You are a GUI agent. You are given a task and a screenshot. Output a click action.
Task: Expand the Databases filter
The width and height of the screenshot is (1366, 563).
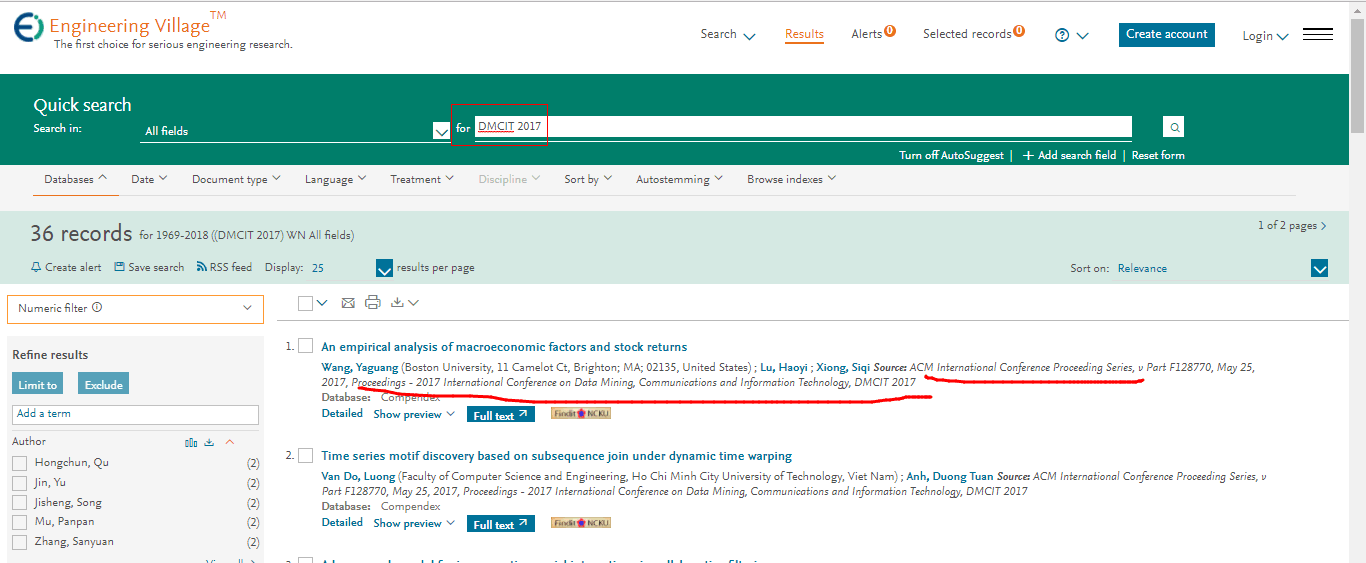(75, 179)
